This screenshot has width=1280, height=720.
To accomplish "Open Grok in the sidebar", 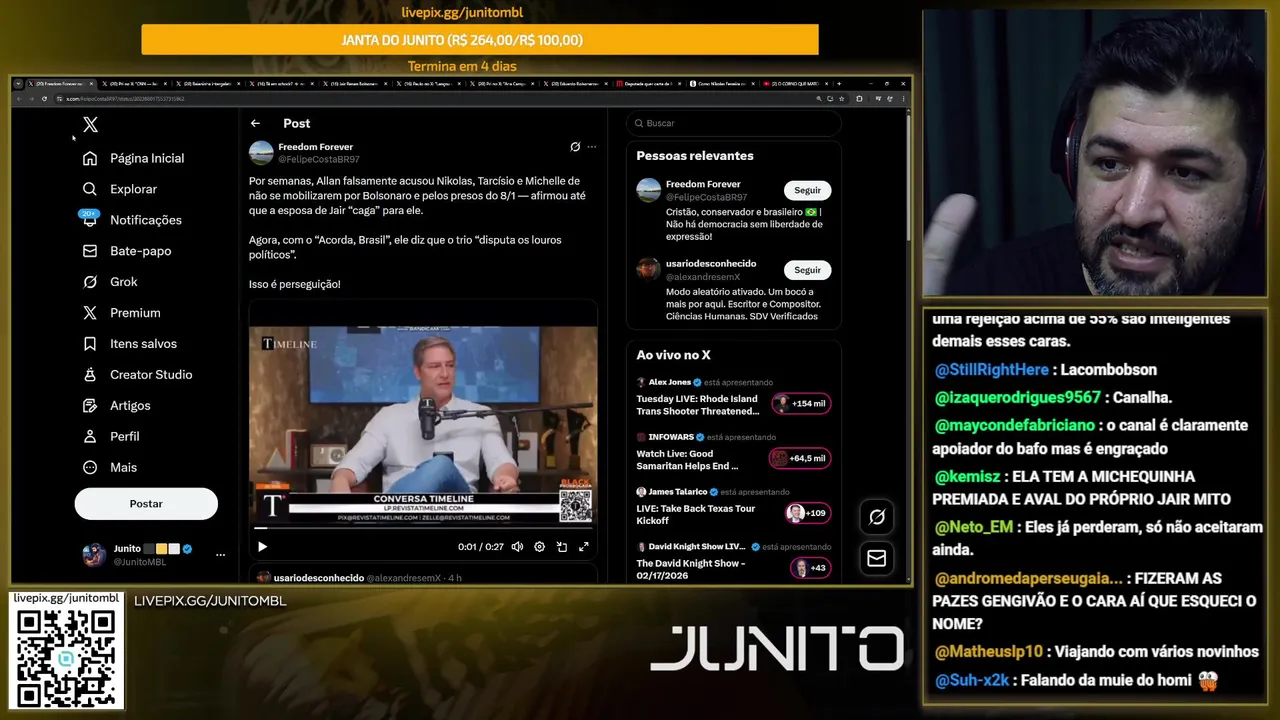I will tap(110, 282).
